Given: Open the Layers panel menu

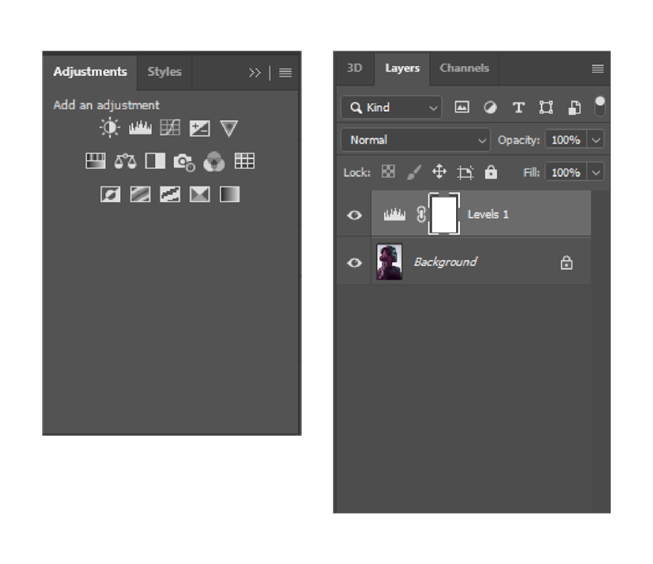Looking at the screenshot, I should click(x=598, y=69).
